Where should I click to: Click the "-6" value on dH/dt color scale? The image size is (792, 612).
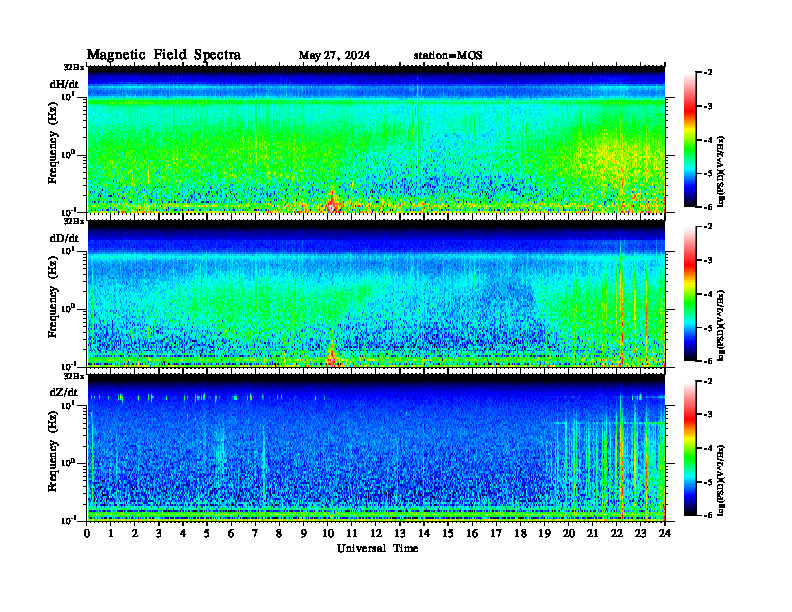[x=709, y=207]
